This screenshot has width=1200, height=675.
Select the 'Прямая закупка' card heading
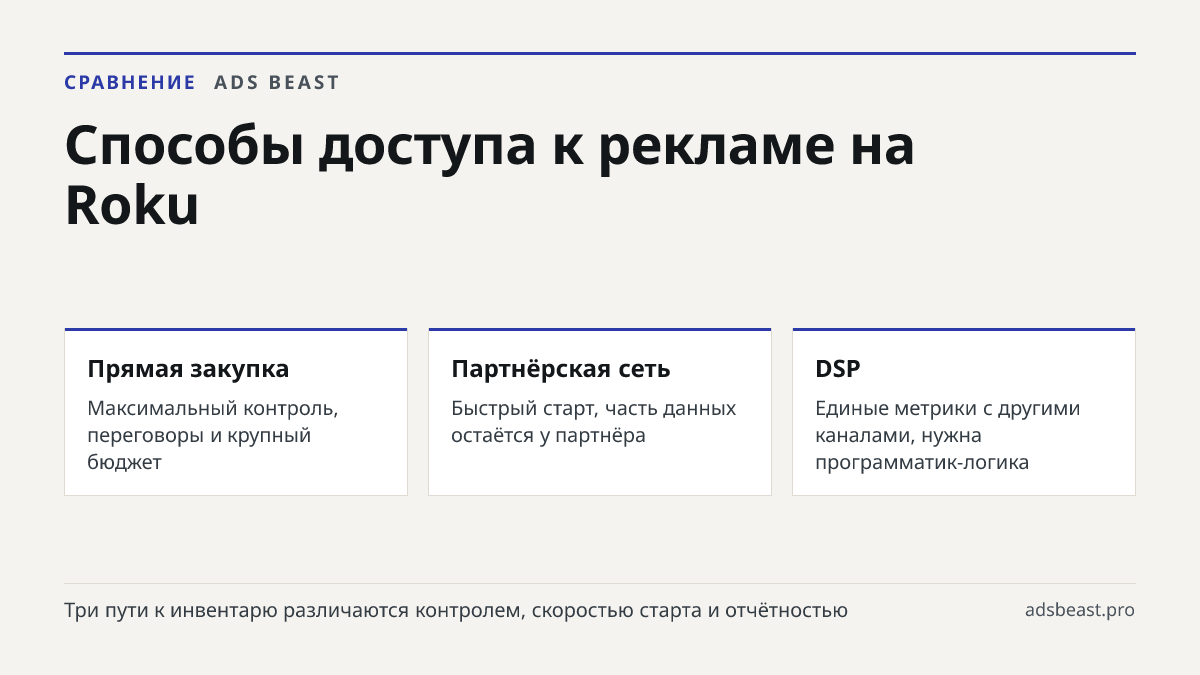(188, 368)
